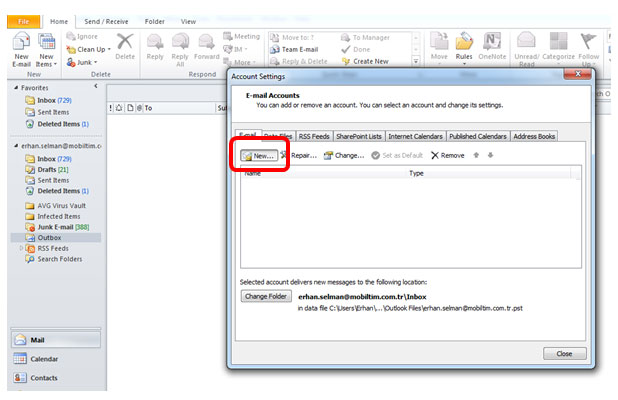Minimize the navigation pane with arrow
The height and width of the screenshot is (400, 618).
pyautogui.click(x=96, y=86)
